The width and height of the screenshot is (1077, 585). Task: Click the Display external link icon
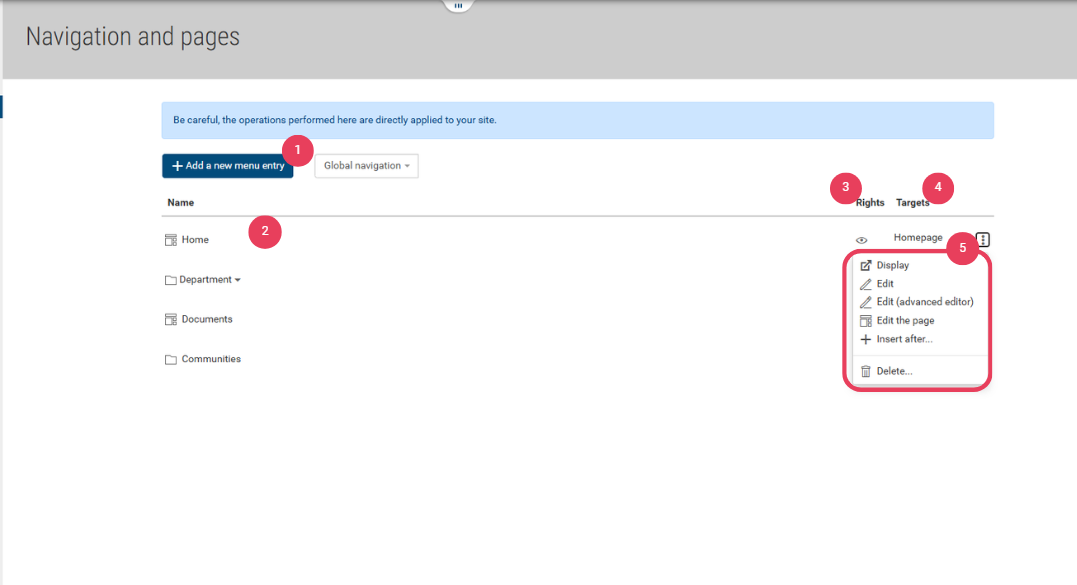[x=866, y=266]
